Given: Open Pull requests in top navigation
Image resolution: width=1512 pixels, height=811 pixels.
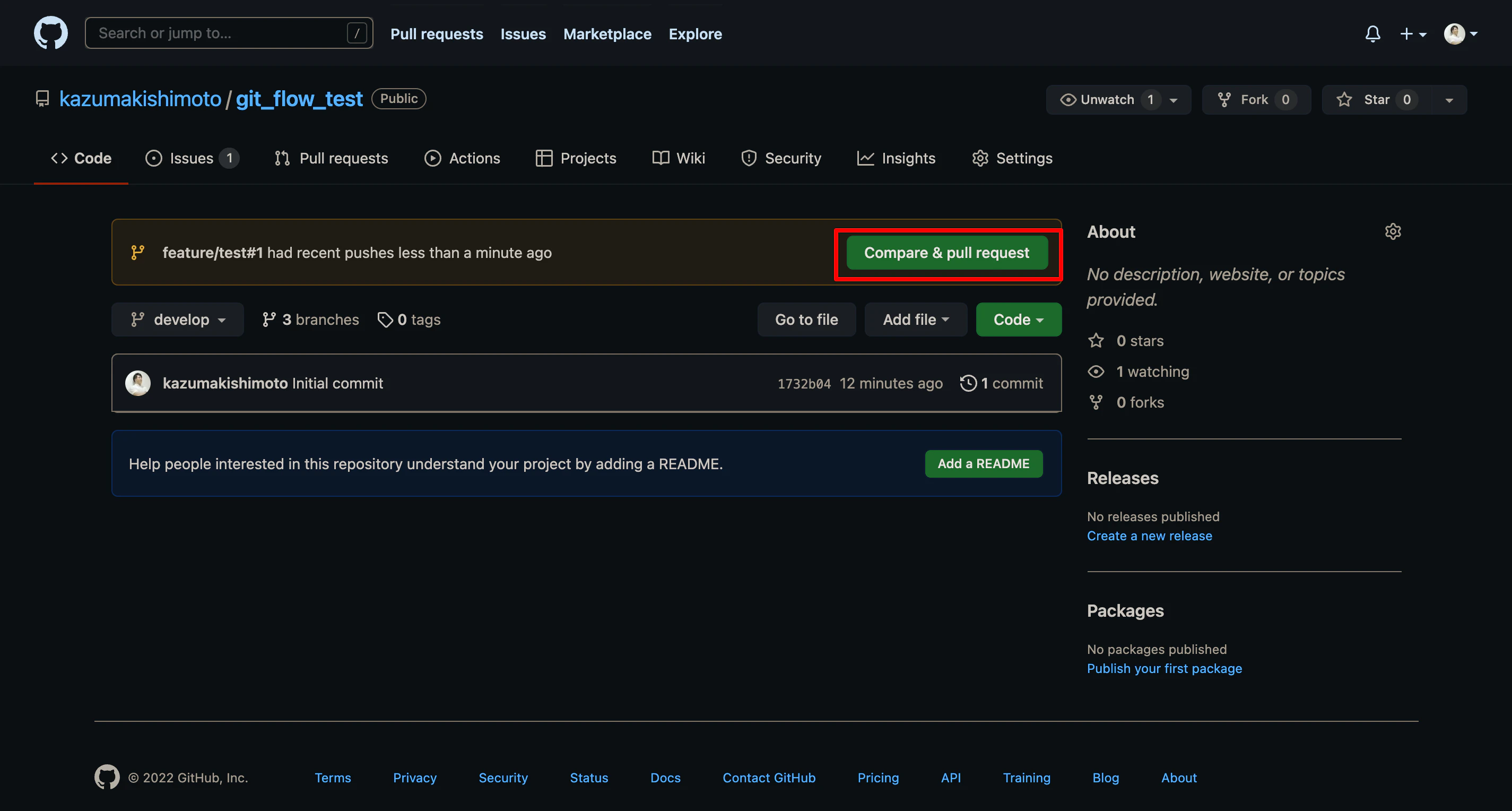Looking at the screenshot, I should click(437, 34).
